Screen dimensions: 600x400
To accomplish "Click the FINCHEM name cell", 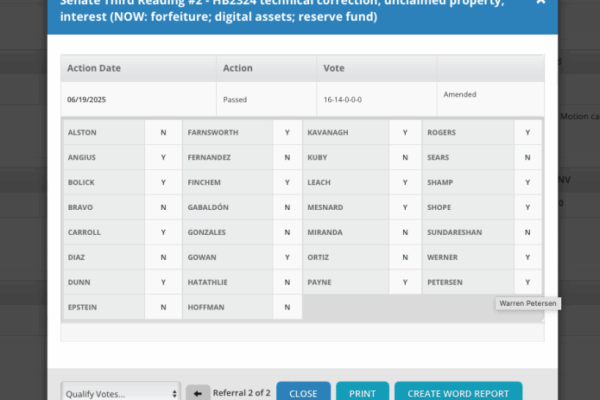I will click(x=228, y=182).
